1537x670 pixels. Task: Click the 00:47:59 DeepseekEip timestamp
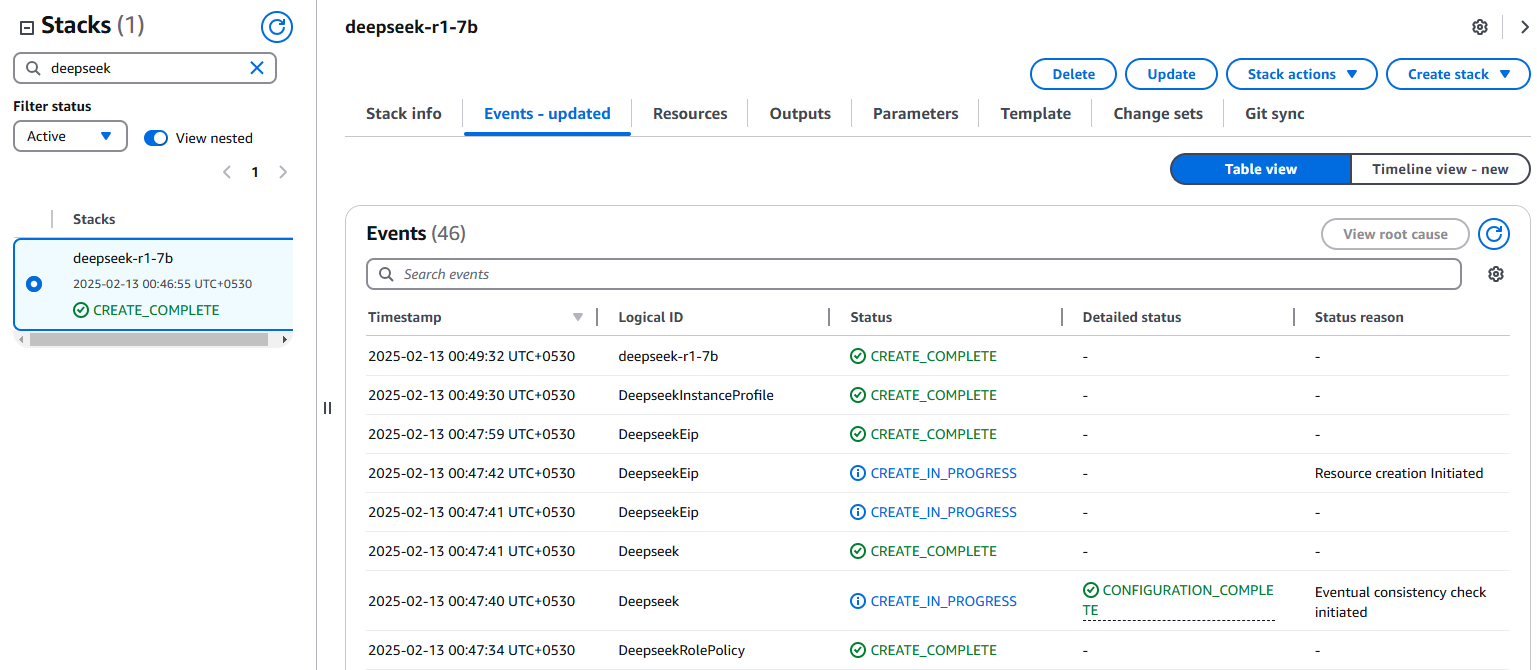pyautogui.click(x=471, y=434)
